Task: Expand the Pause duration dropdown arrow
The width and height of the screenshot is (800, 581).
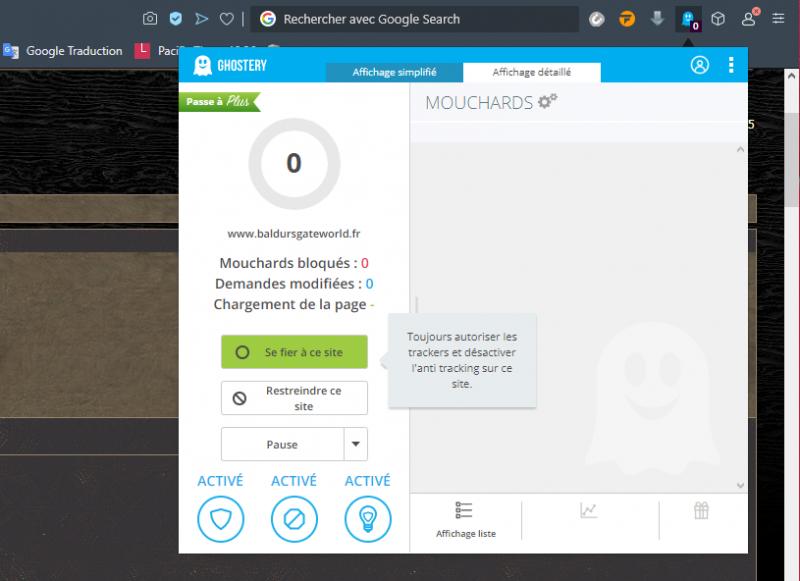Action: [x=356, y=444]
